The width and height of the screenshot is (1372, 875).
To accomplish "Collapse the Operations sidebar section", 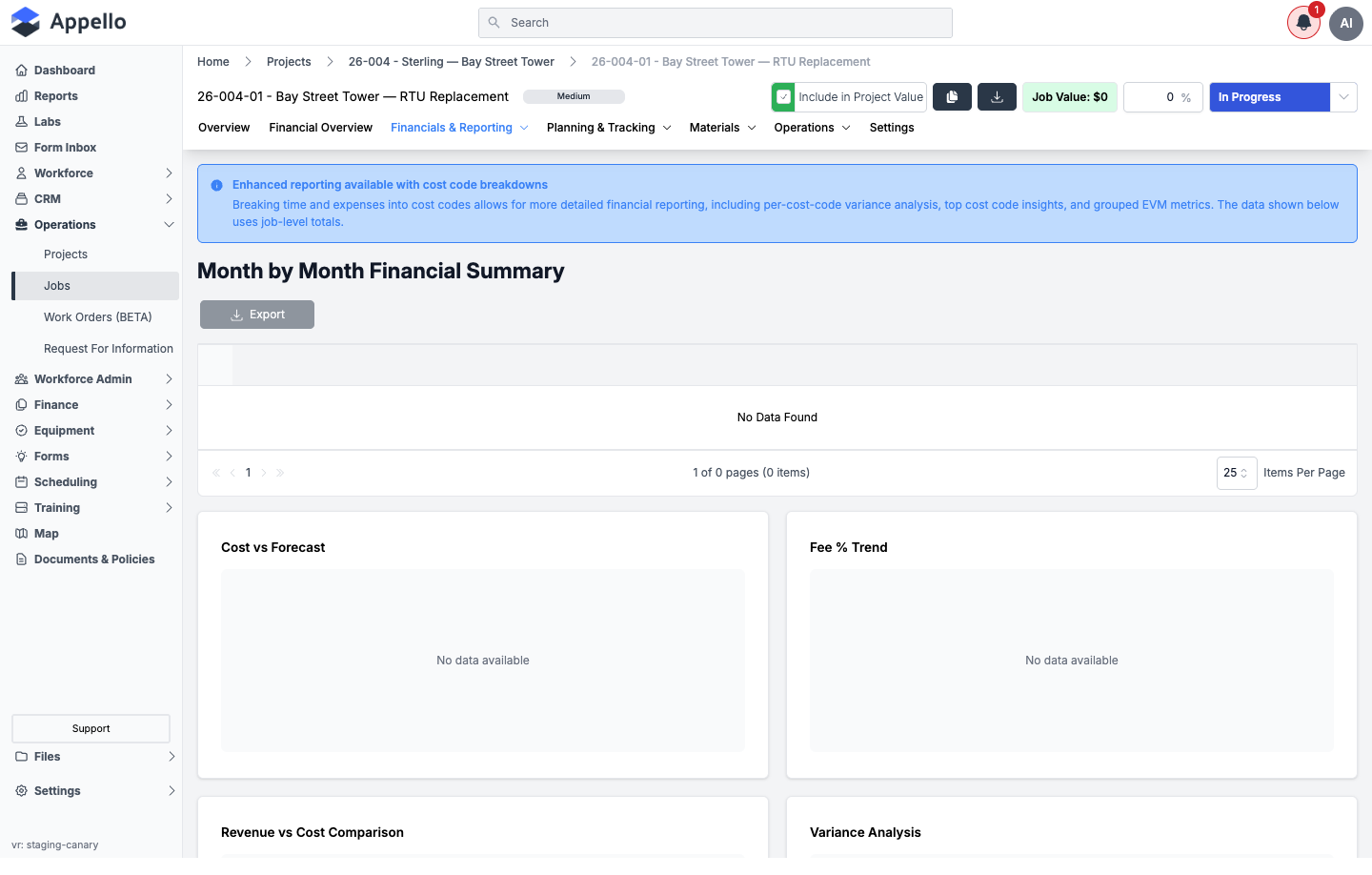I will (x=169, y=225).
